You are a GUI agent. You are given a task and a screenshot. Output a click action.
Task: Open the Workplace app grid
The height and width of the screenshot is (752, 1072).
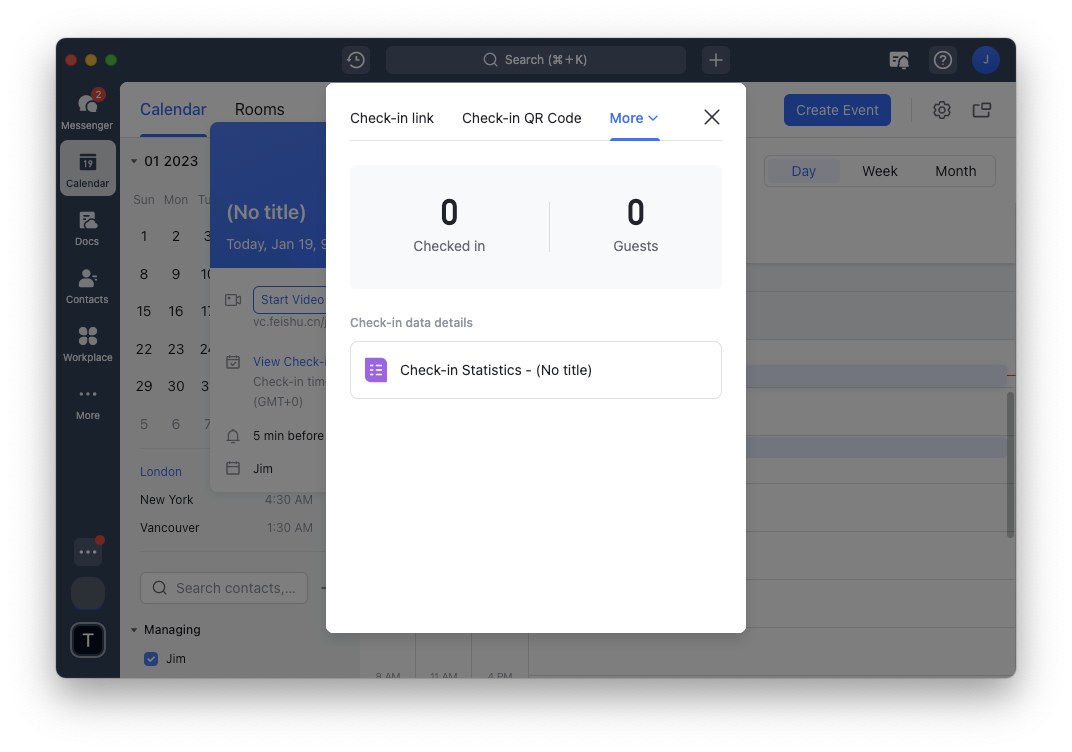[87, 343]
